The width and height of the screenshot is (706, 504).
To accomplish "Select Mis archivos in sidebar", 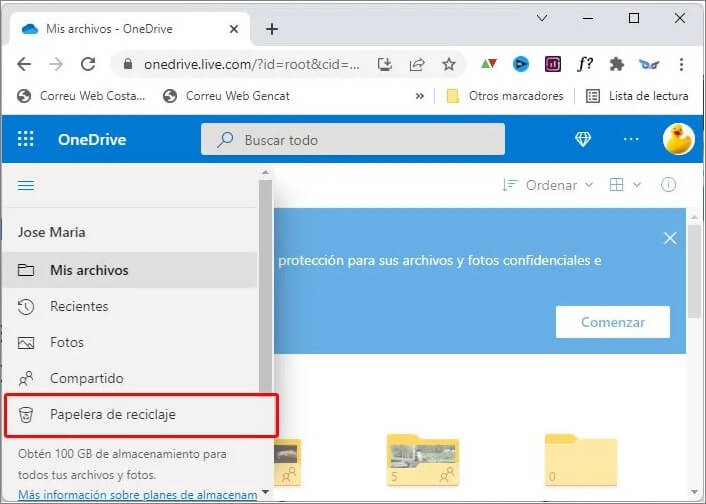I will pos(130,270).
